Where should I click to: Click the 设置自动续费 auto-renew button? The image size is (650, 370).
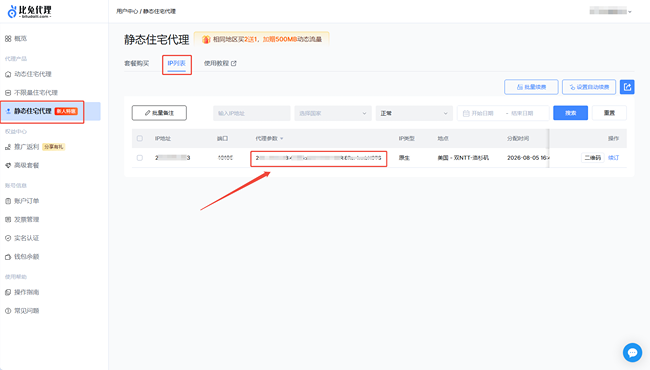(589, 87)
